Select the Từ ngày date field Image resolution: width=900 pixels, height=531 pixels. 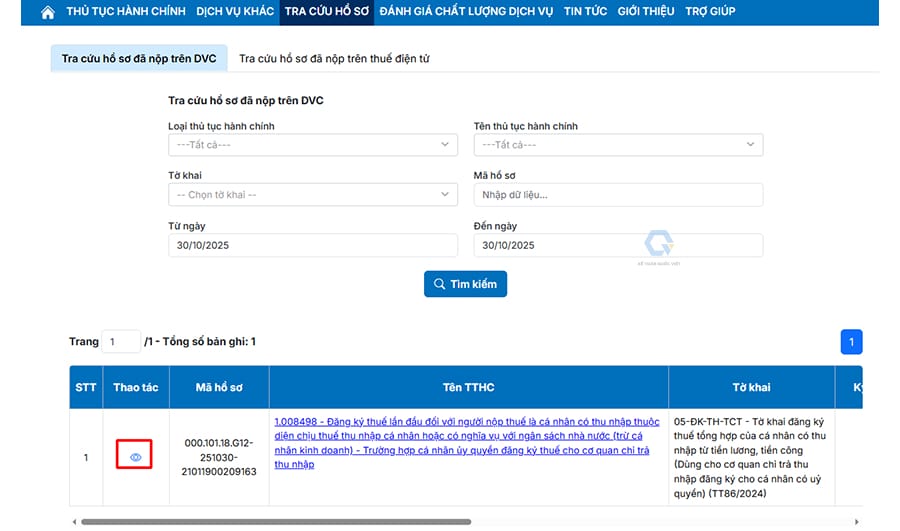click(312, 245)
